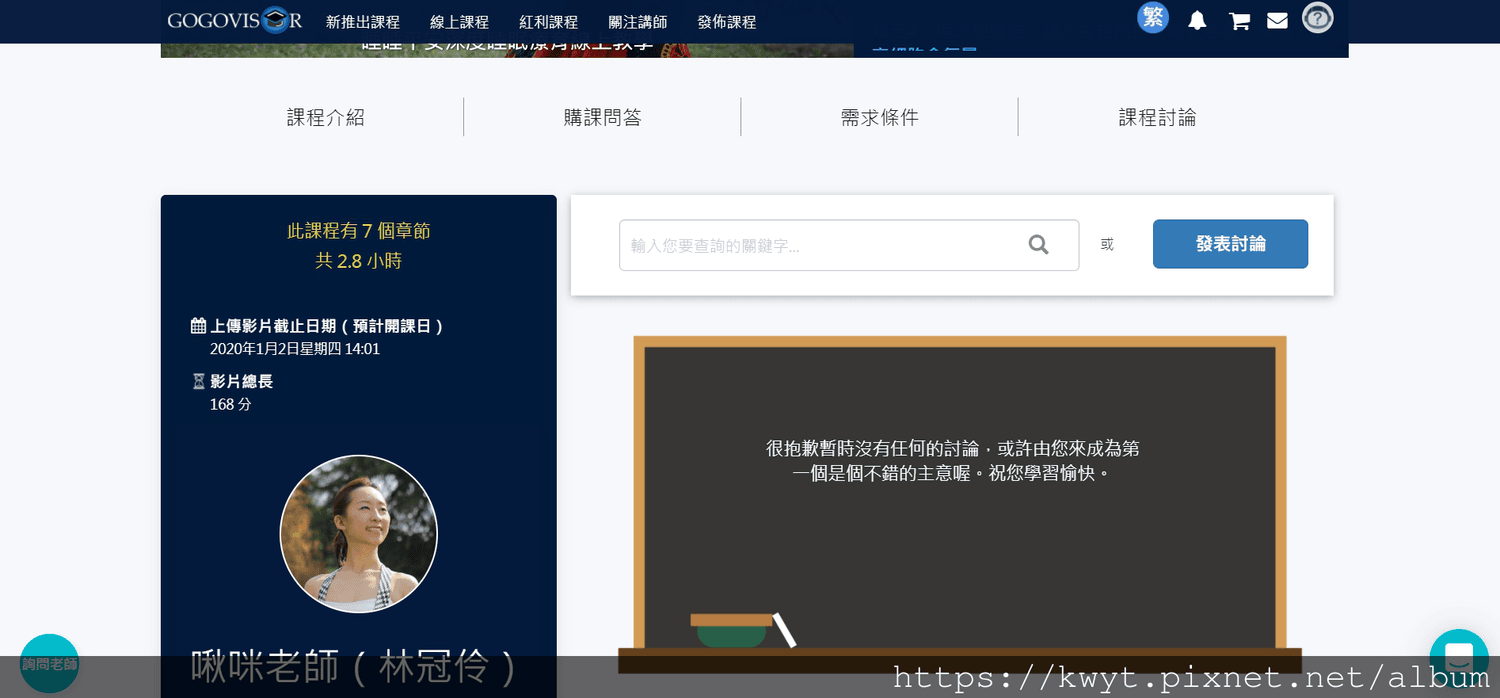The width and height of the screenshot is (1500, 698).
Task: Click the instructor profile photo
Action: point(359,534)
